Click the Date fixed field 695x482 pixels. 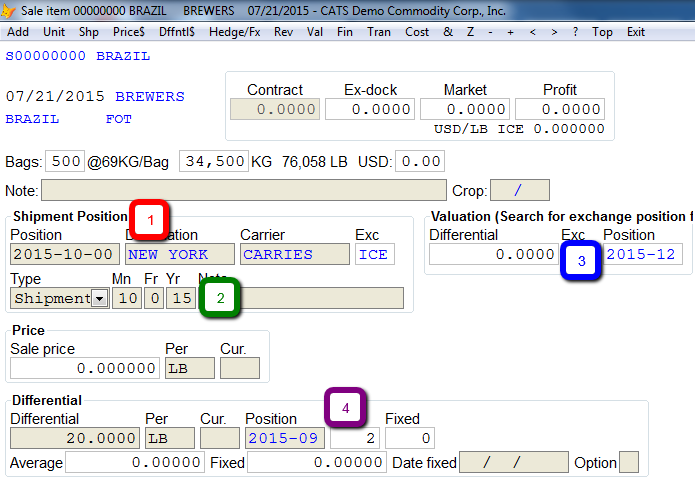[514, 462]
